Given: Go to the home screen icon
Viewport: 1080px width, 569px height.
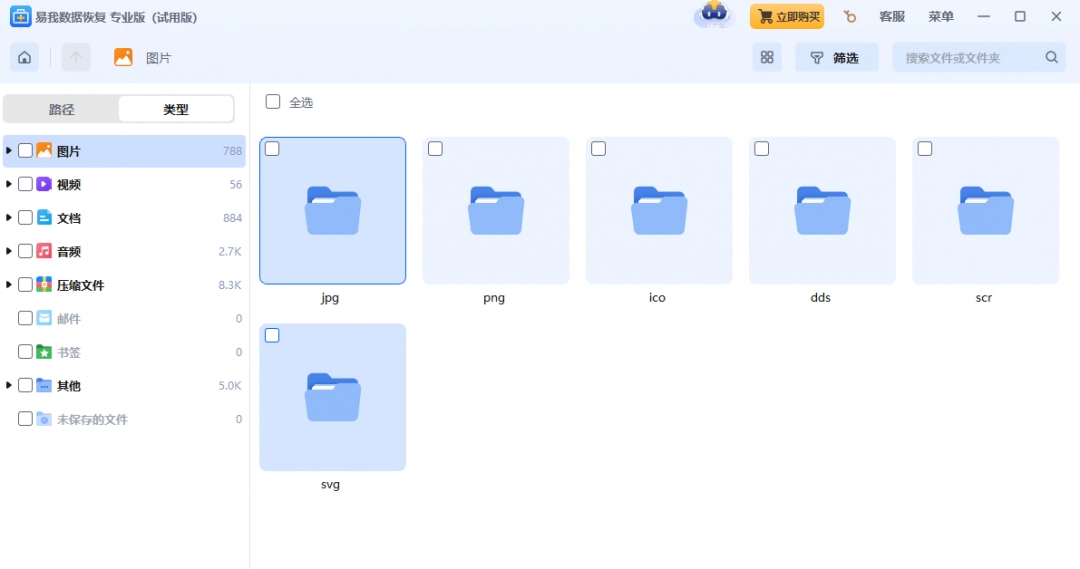Looking at the screenshot, I should tap(24, 57).
